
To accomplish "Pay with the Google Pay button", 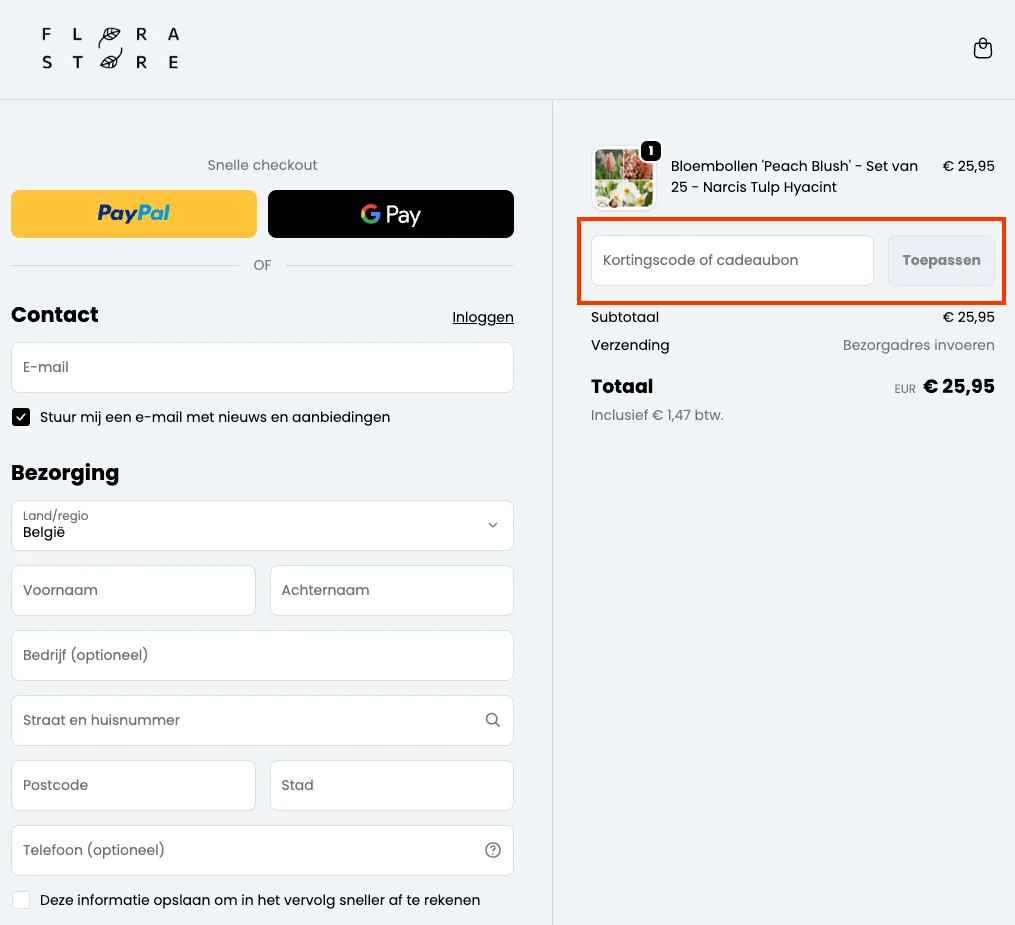I will pyautogui.click(x=391, y=214).
